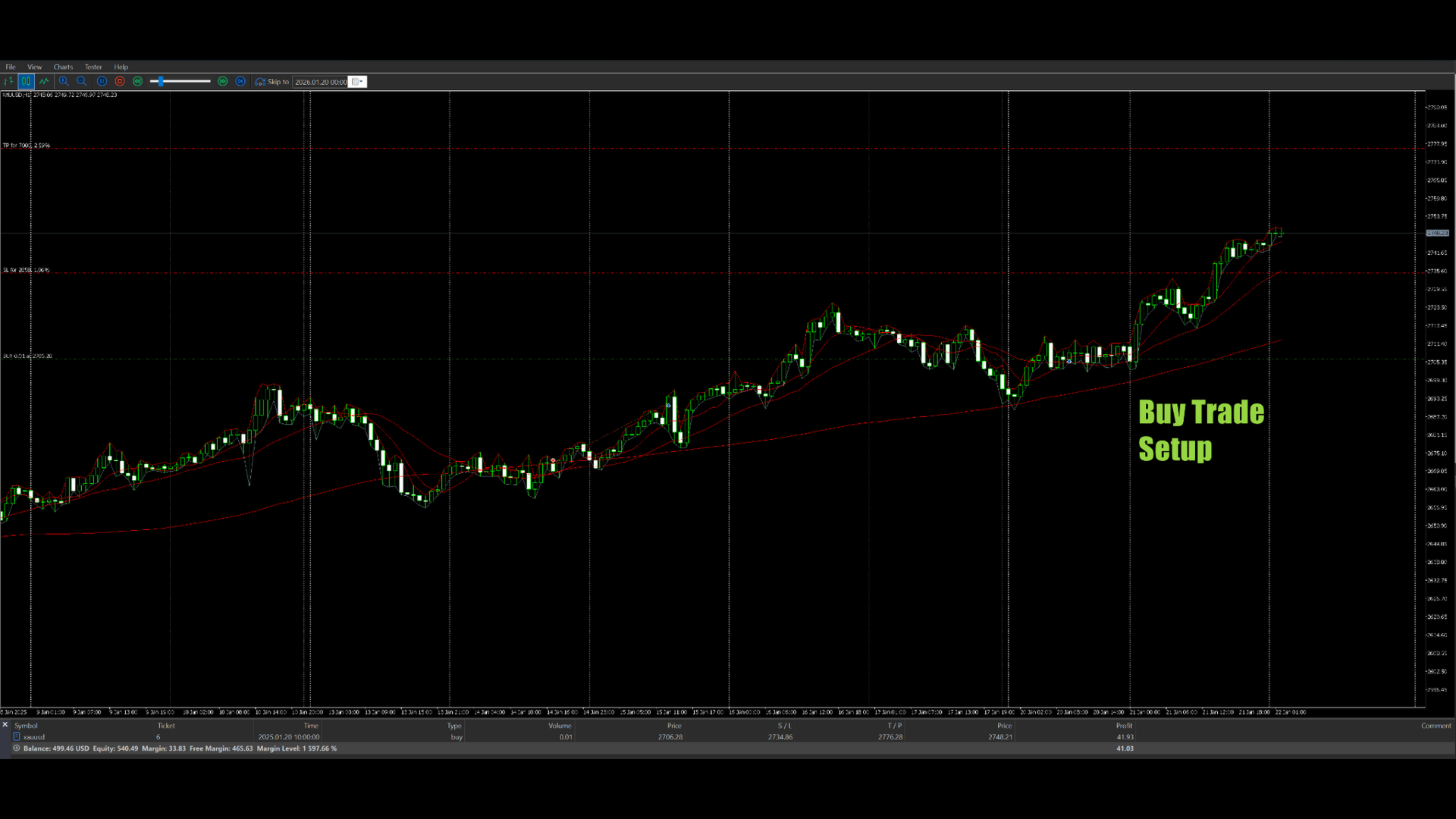Click the green rewind speed icon
The width and height of the screenshot is (1456, 819).
(x=138, y=81)
